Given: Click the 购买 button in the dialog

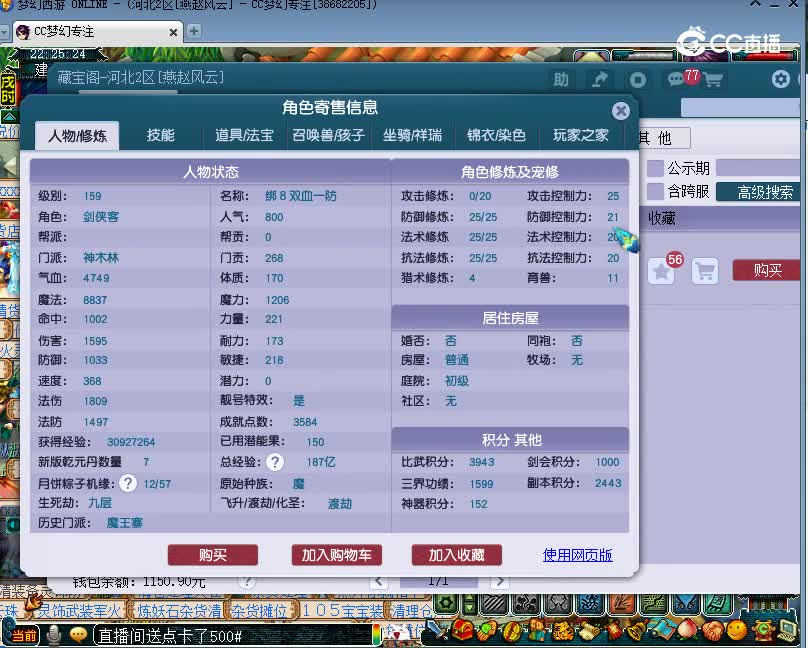Looking at the screenshot, I should point(213,555).
